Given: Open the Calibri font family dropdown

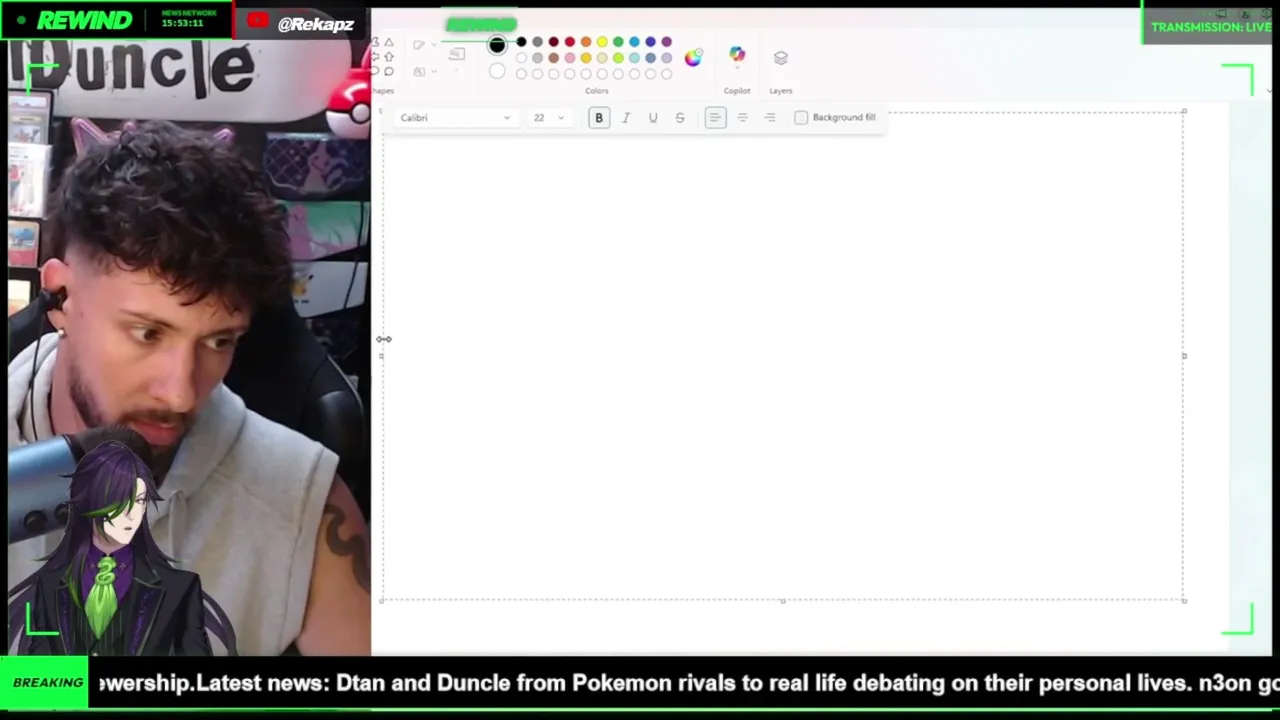Looking at the screenshot, I should click(455, 118).
